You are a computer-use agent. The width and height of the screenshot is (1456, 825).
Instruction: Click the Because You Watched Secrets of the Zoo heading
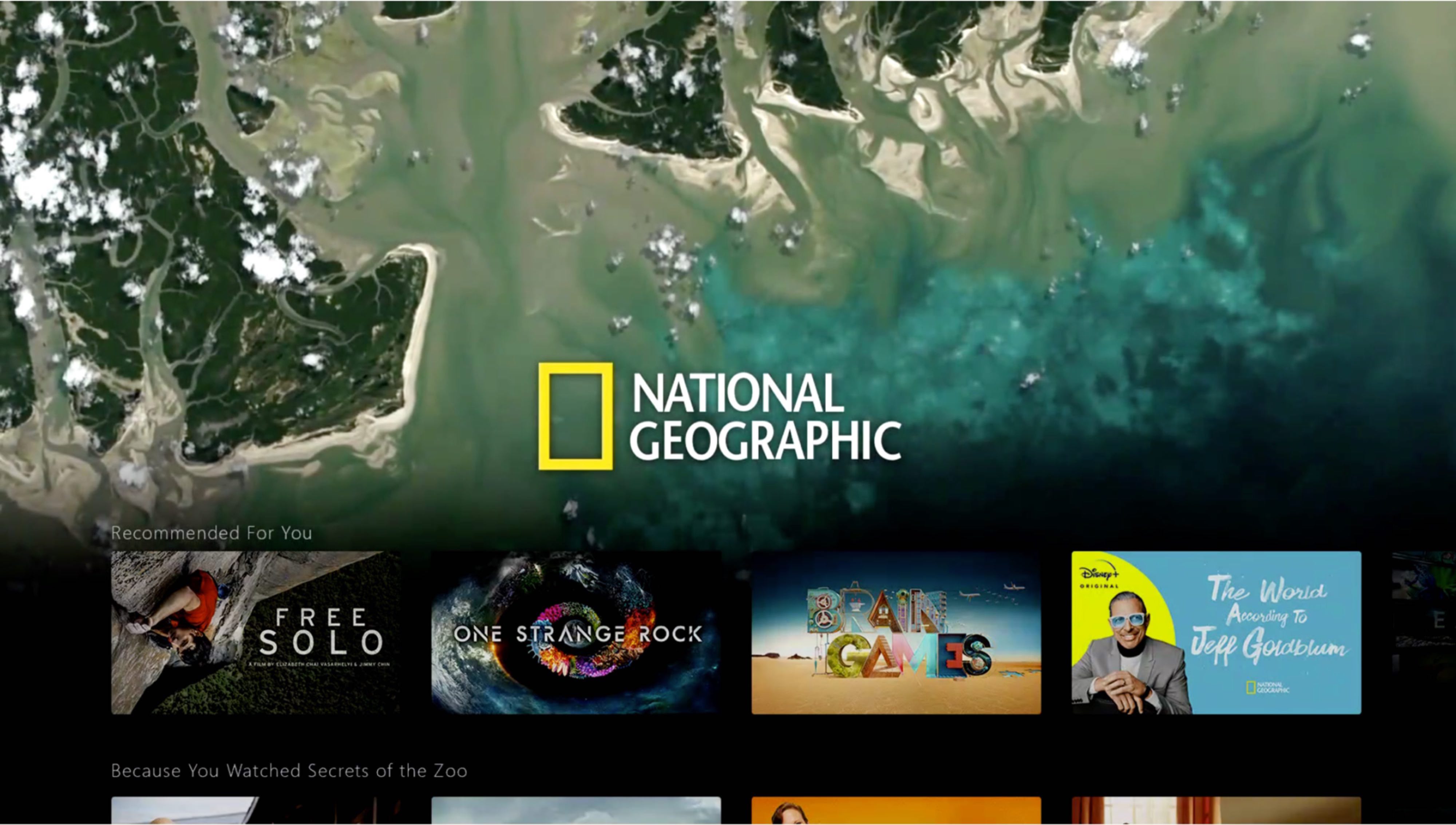pos(289,771)
